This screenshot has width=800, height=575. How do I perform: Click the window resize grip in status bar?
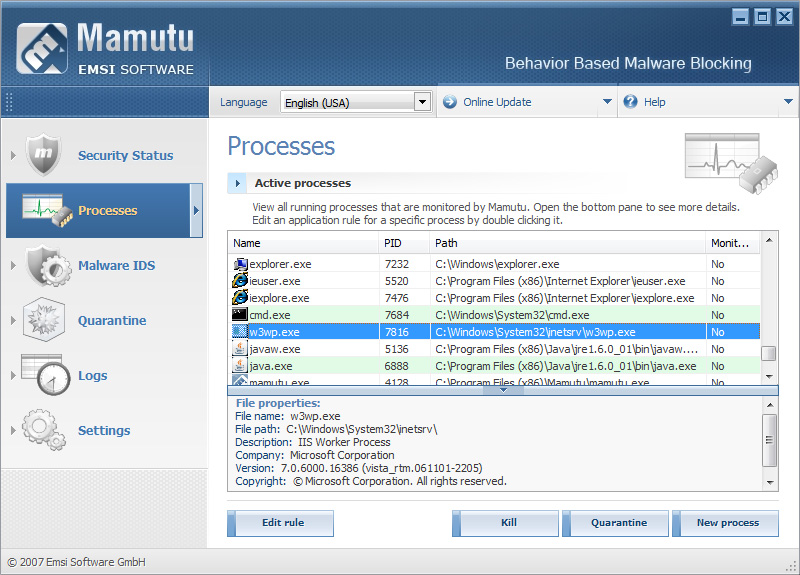(x=791, y=566)
